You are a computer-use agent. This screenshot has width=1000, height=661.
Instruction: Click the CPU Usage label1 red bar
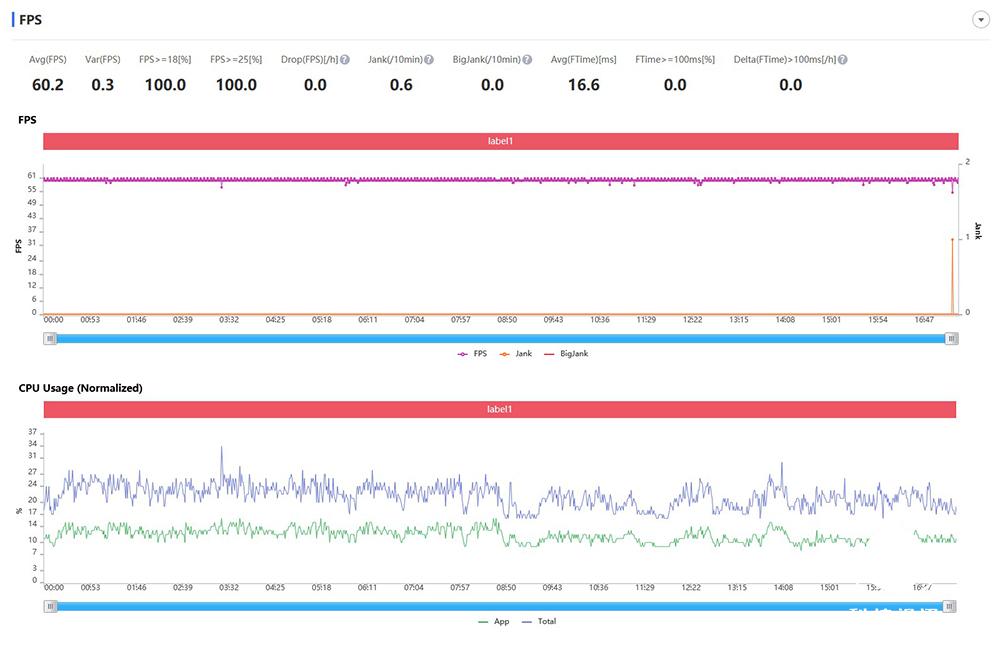click(x=499, y=409)
